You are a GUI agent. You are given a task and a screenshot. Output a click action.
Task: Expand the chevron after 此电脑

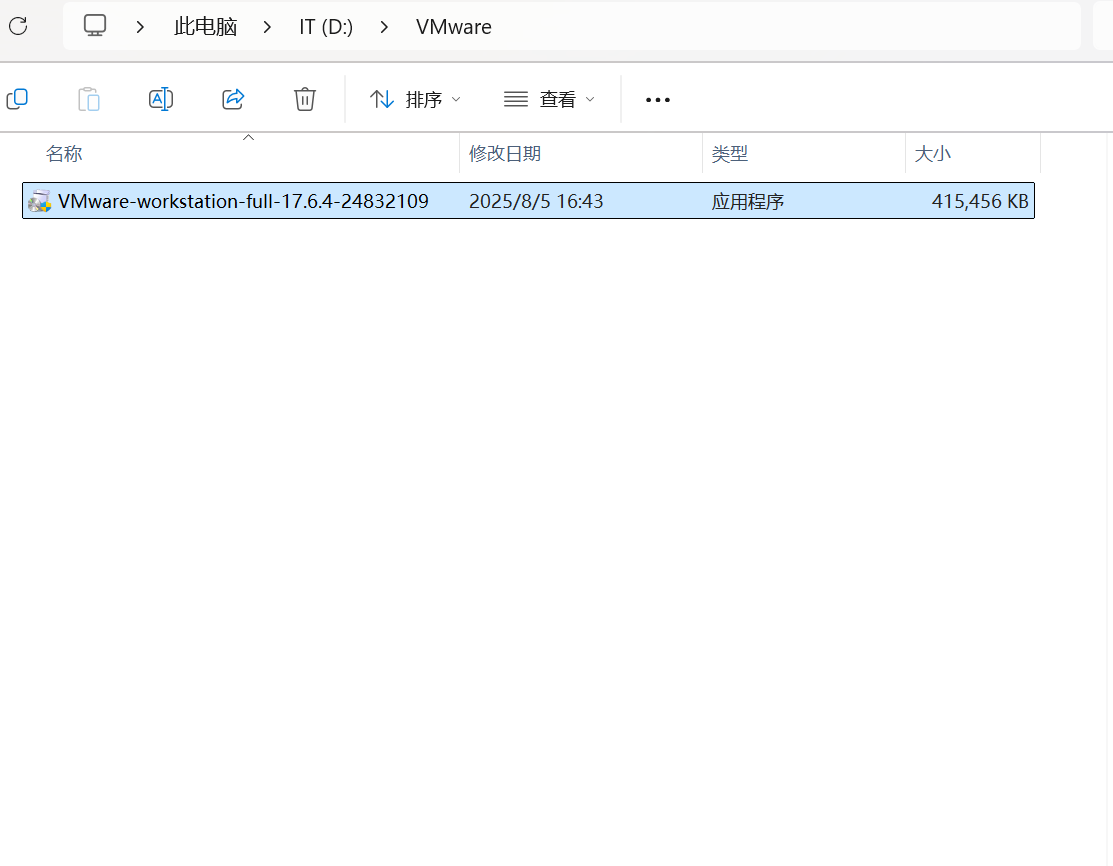point(267,27)
